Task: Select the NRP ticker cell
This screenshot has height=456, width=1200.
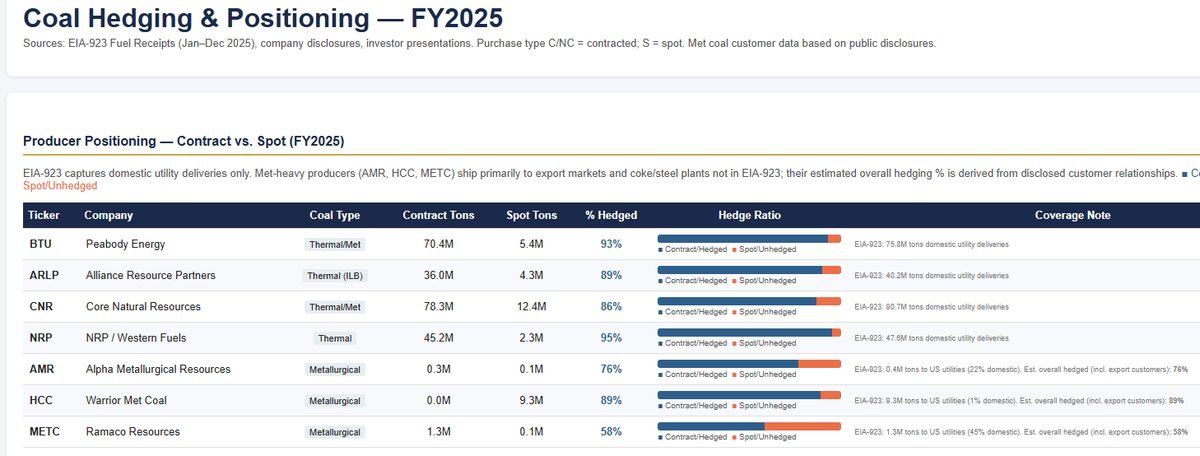Action: (42, 338)
